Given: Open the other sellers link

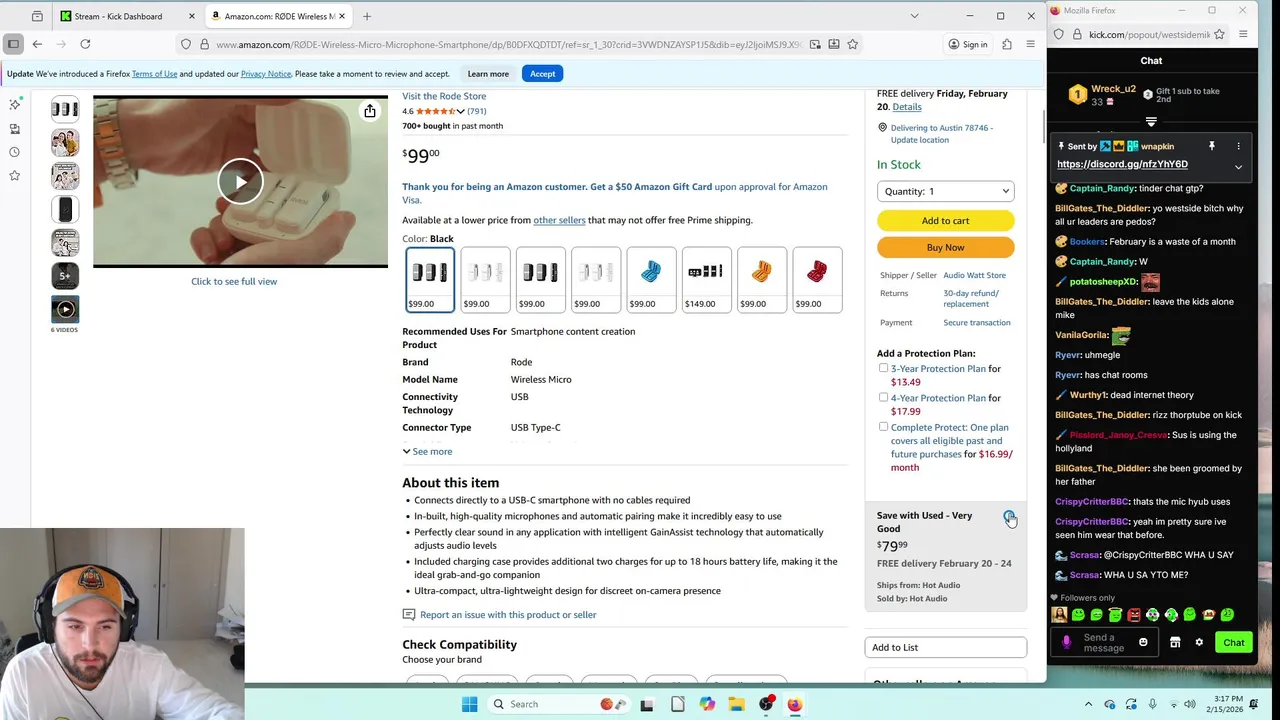Looking at the screenshot, I should (x=559, y=220).
